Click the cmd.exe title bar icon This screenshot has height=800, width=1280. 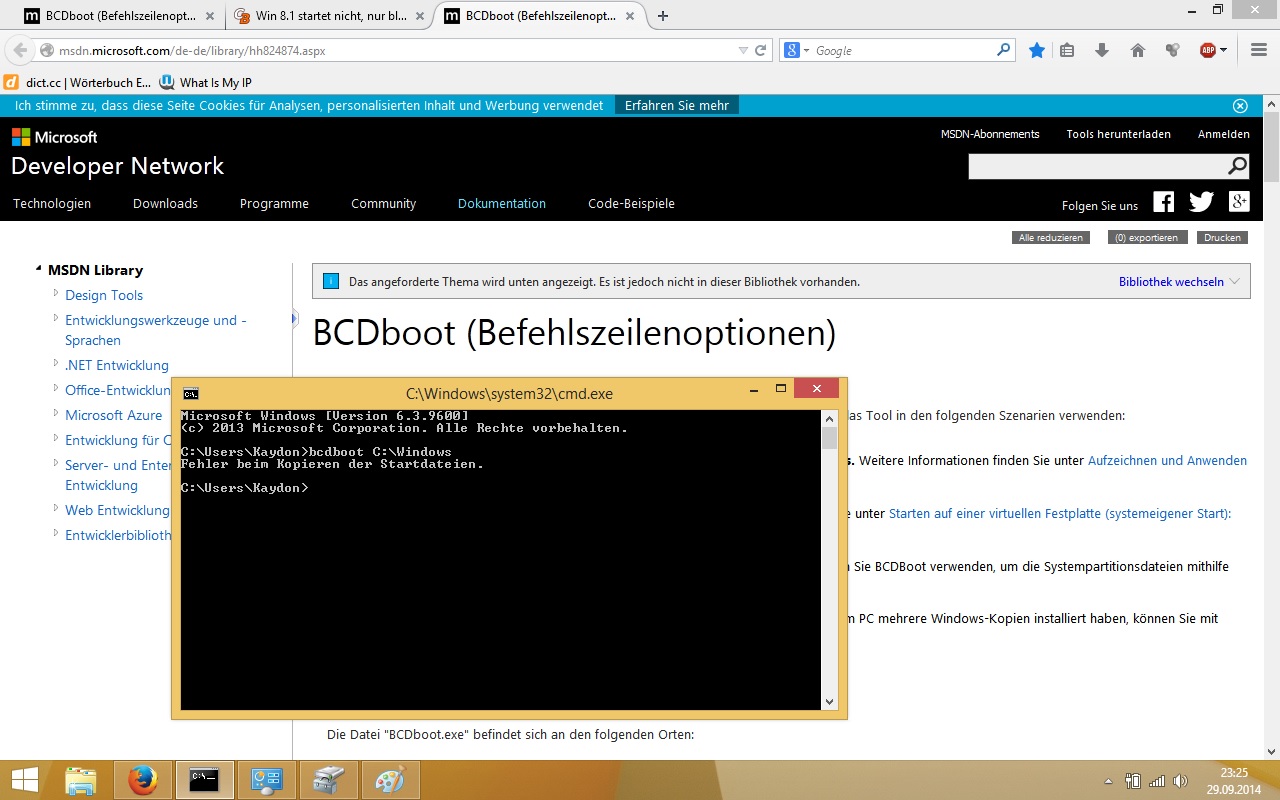pyautogui.click(x=191, y=393)
